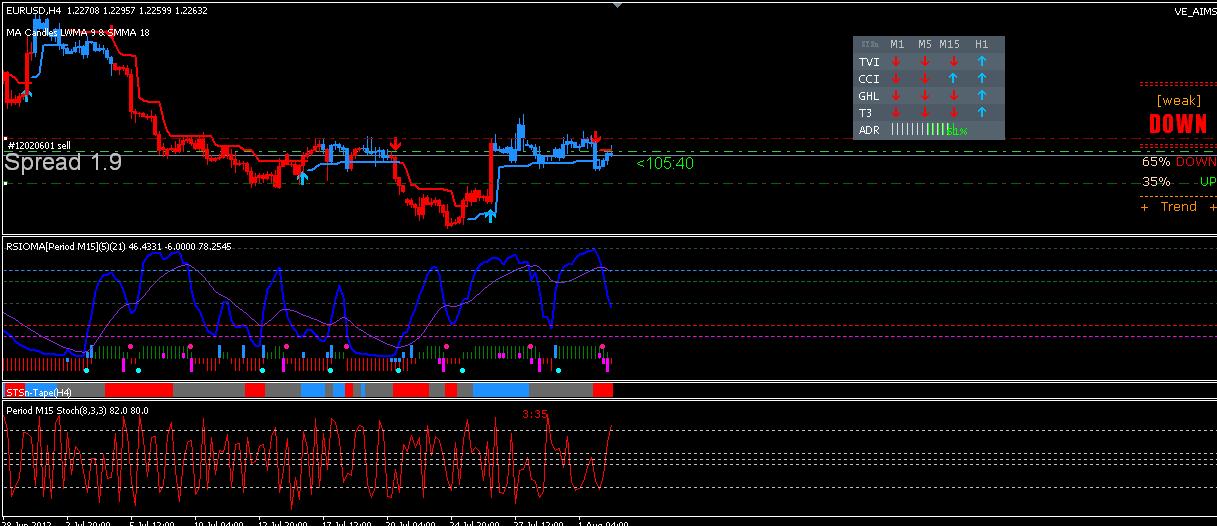
Task: Click the GHL M1 red down arrow
Action: coord(896,96)
